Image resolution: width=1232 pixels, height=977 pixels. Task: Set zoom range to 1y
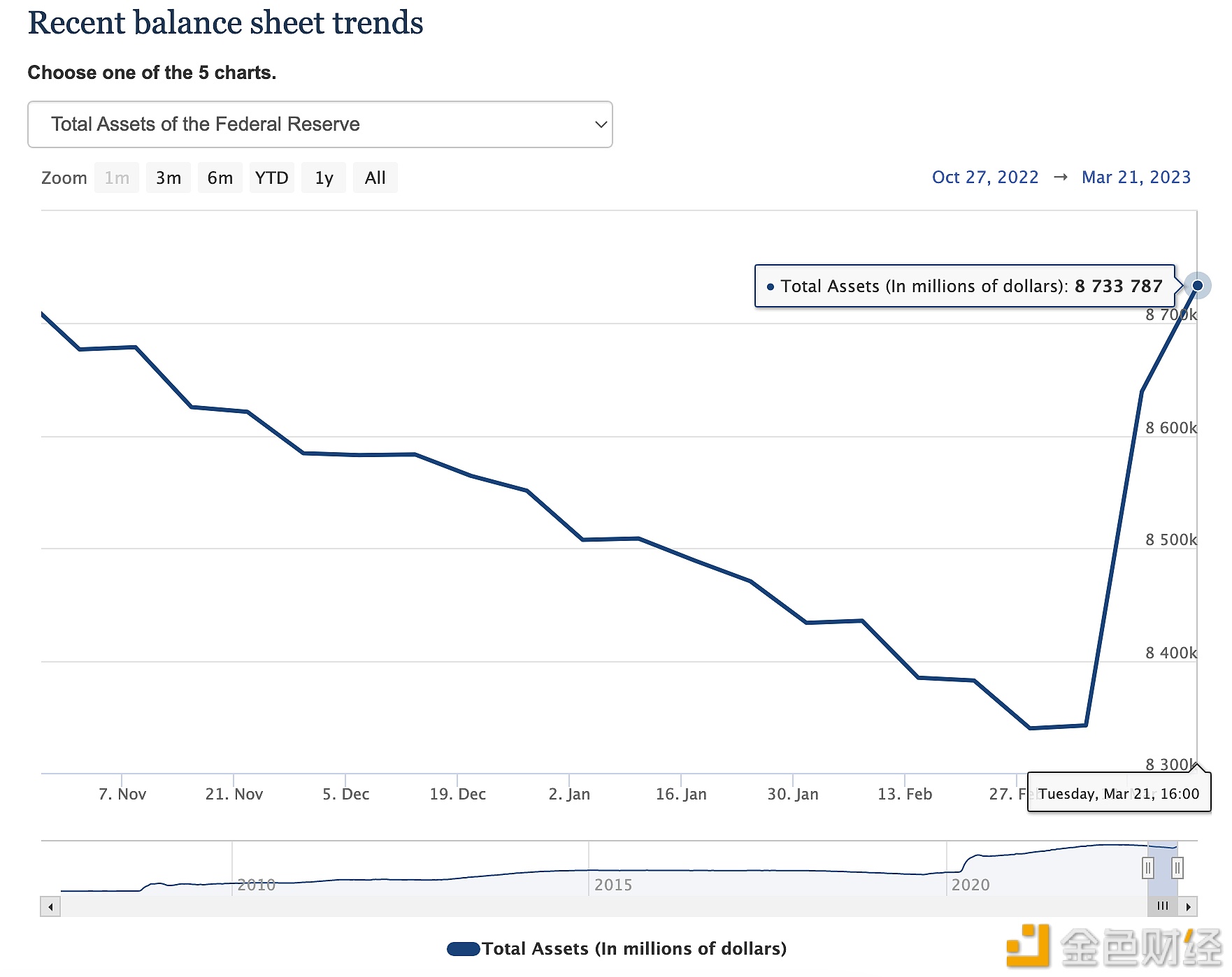click(324, 178)
